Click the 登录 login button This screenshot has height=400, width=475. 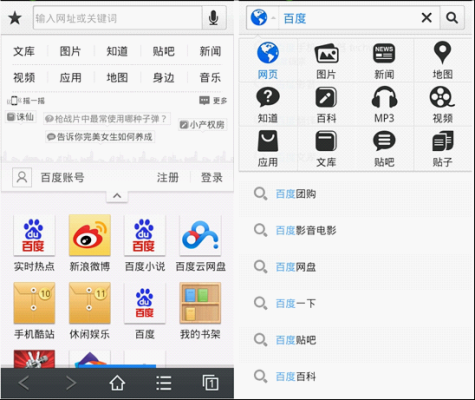point(212,177)
